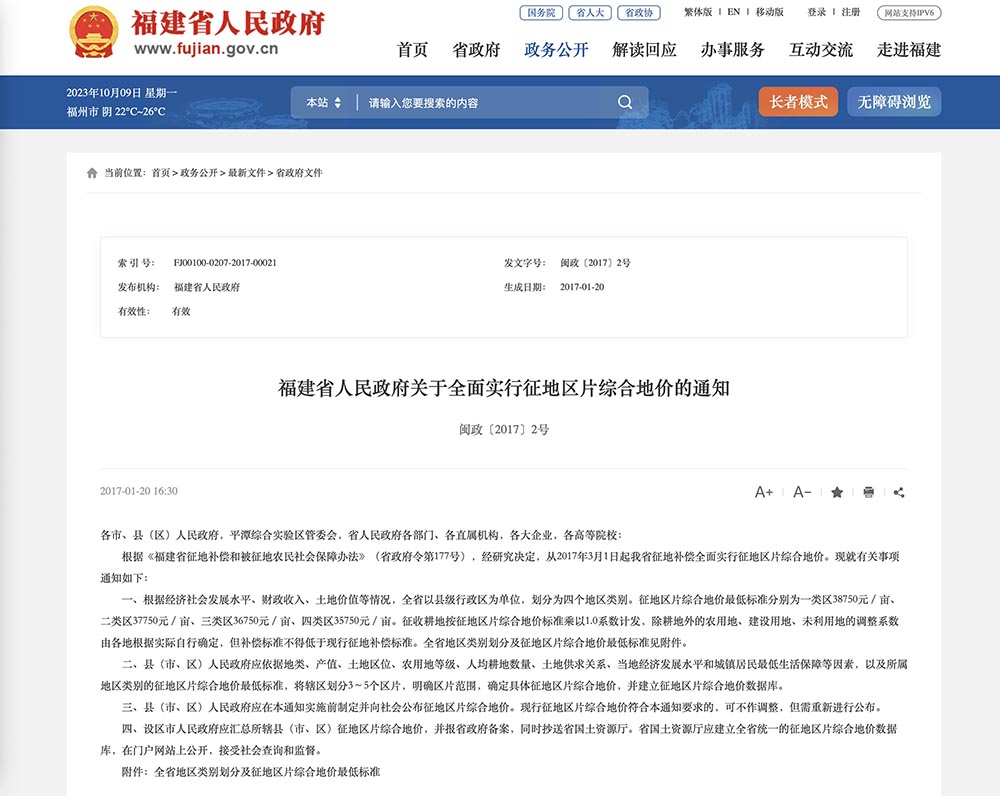1000x796 pixels.
Task: Decrease font size with A−
Action: point(802,492)
